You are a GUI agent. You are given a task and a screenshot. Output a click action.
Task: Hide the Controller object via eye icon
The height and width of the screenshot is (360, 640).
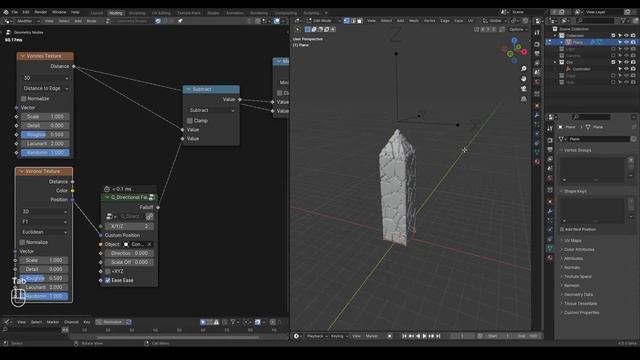tap(627, 69)
